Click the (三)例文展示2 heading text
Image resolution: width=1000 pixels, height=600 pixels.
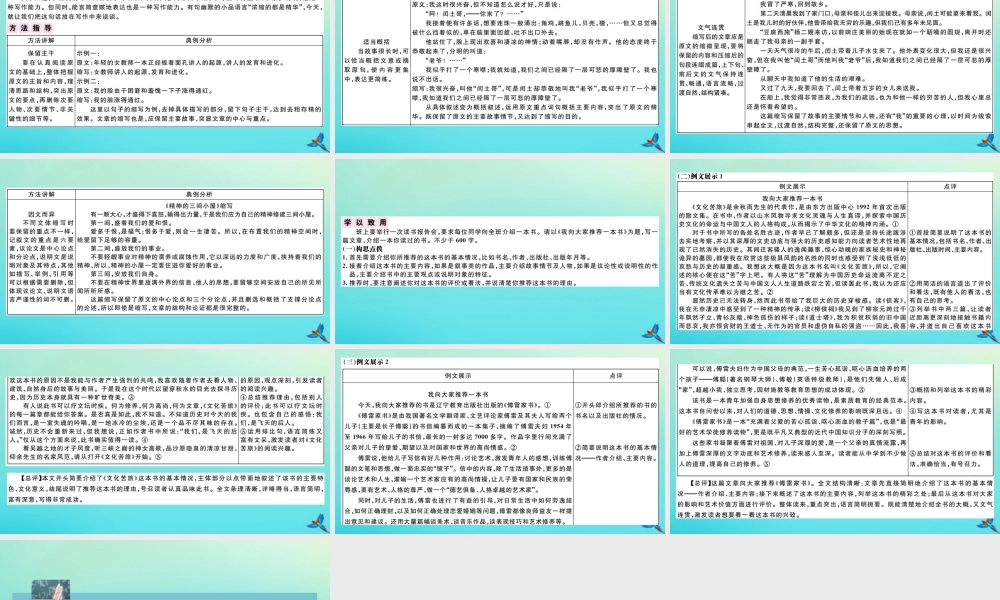point(365,362)
